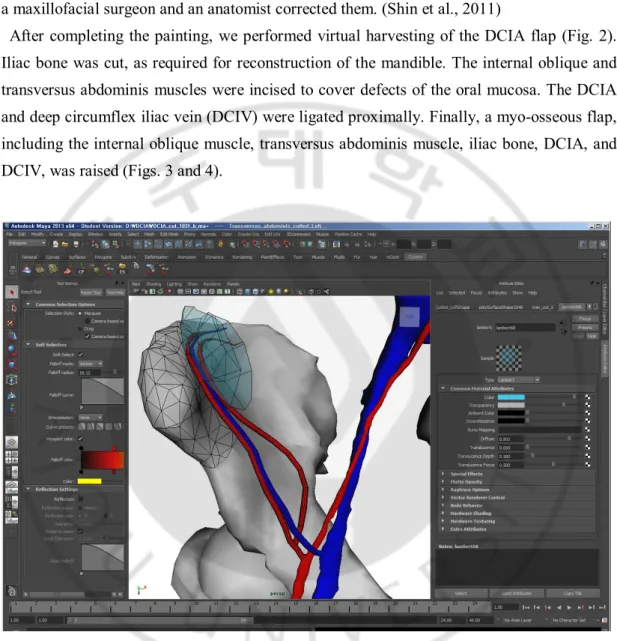This screenshot has height=641, width=617.
Task: Click the yellow soft selection Color swatch
Action: click(x=89, y=481)
